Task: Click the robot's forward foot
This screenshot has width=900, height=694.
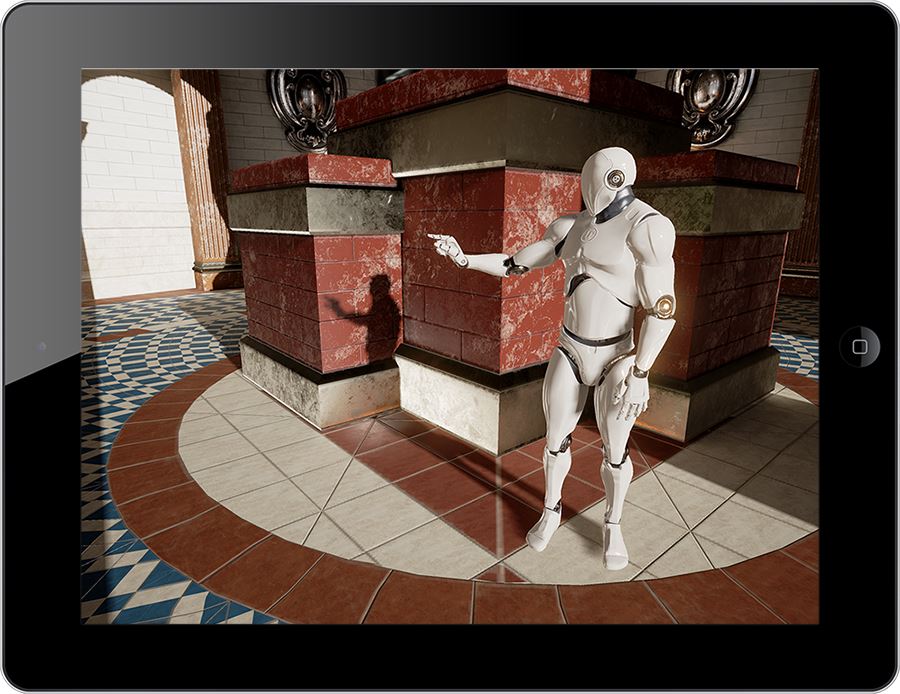Action: click(544, 528)
